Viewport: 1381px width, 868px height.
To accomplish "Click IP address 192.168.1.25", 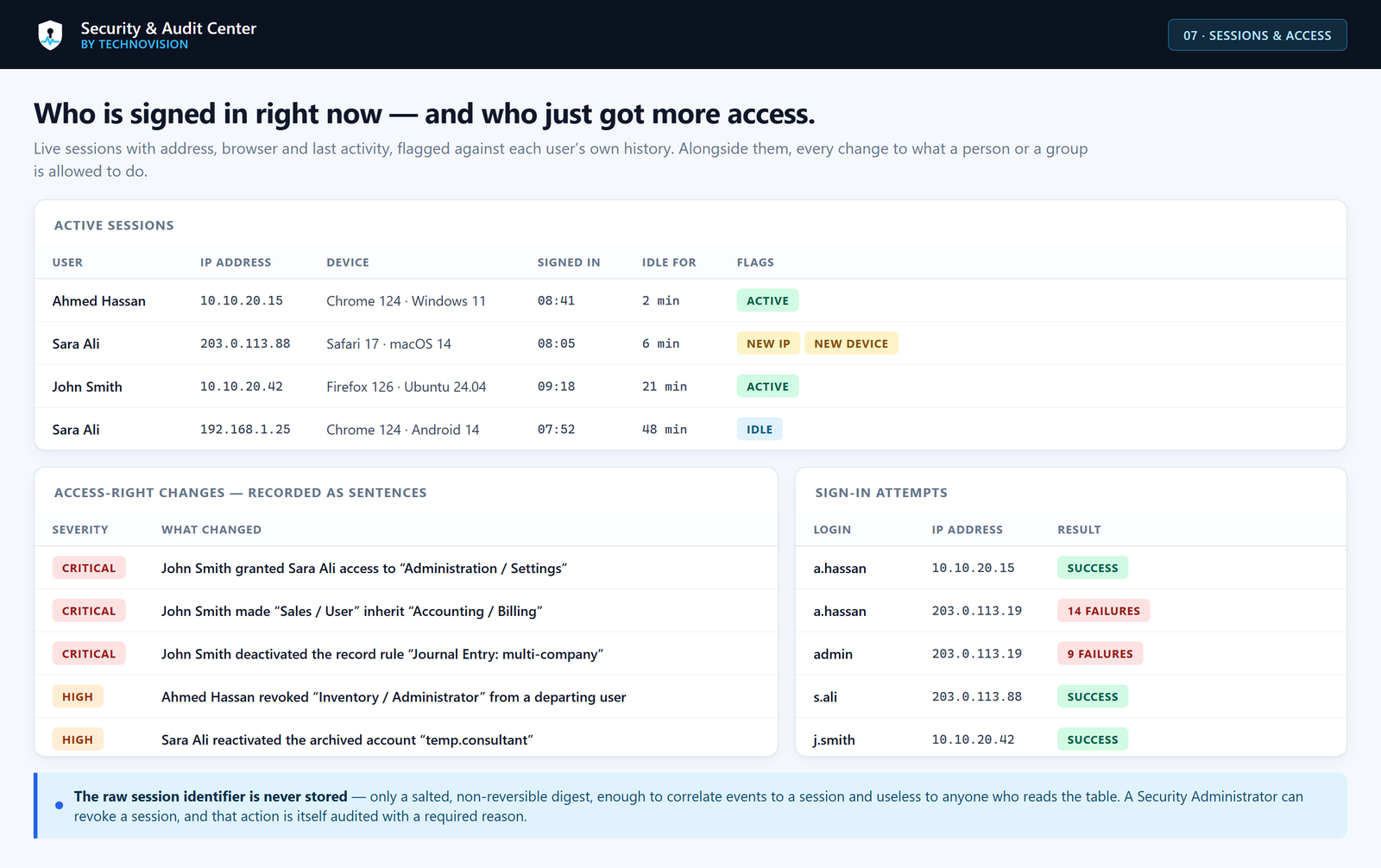I will coord(245,430).
